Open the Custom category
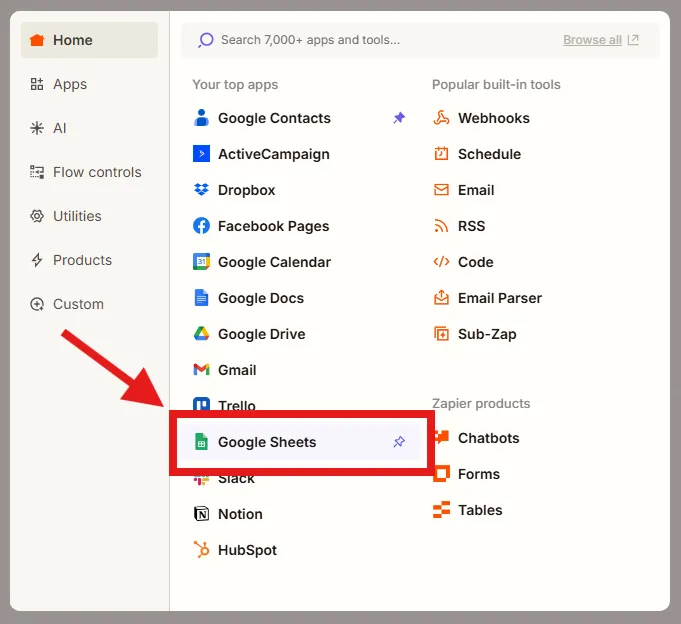Screen dimensions: 681x624 pyautogui.click(x=66, y=304)
